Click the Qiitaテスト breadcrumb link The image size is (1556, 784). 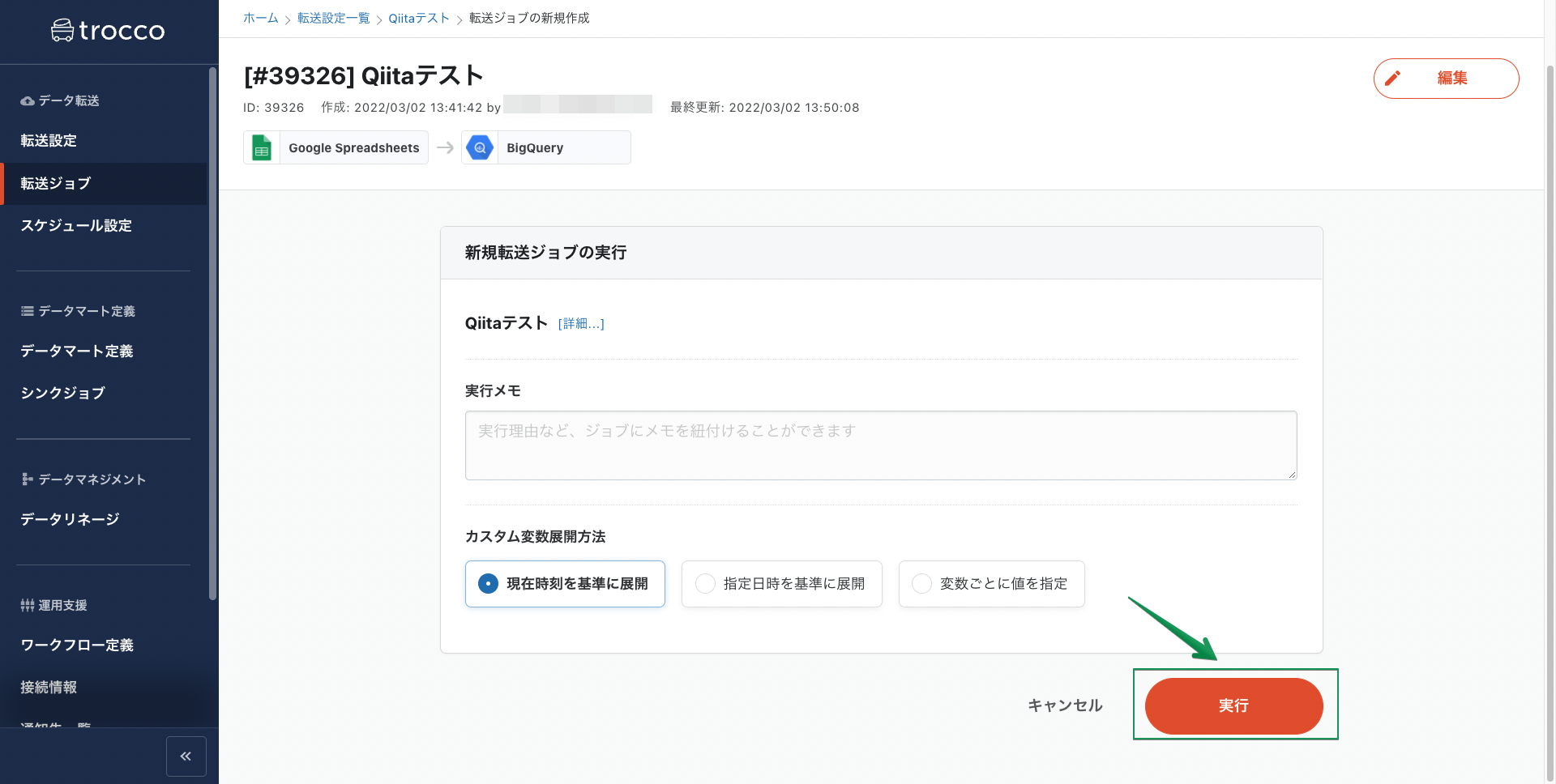(418, 18)
